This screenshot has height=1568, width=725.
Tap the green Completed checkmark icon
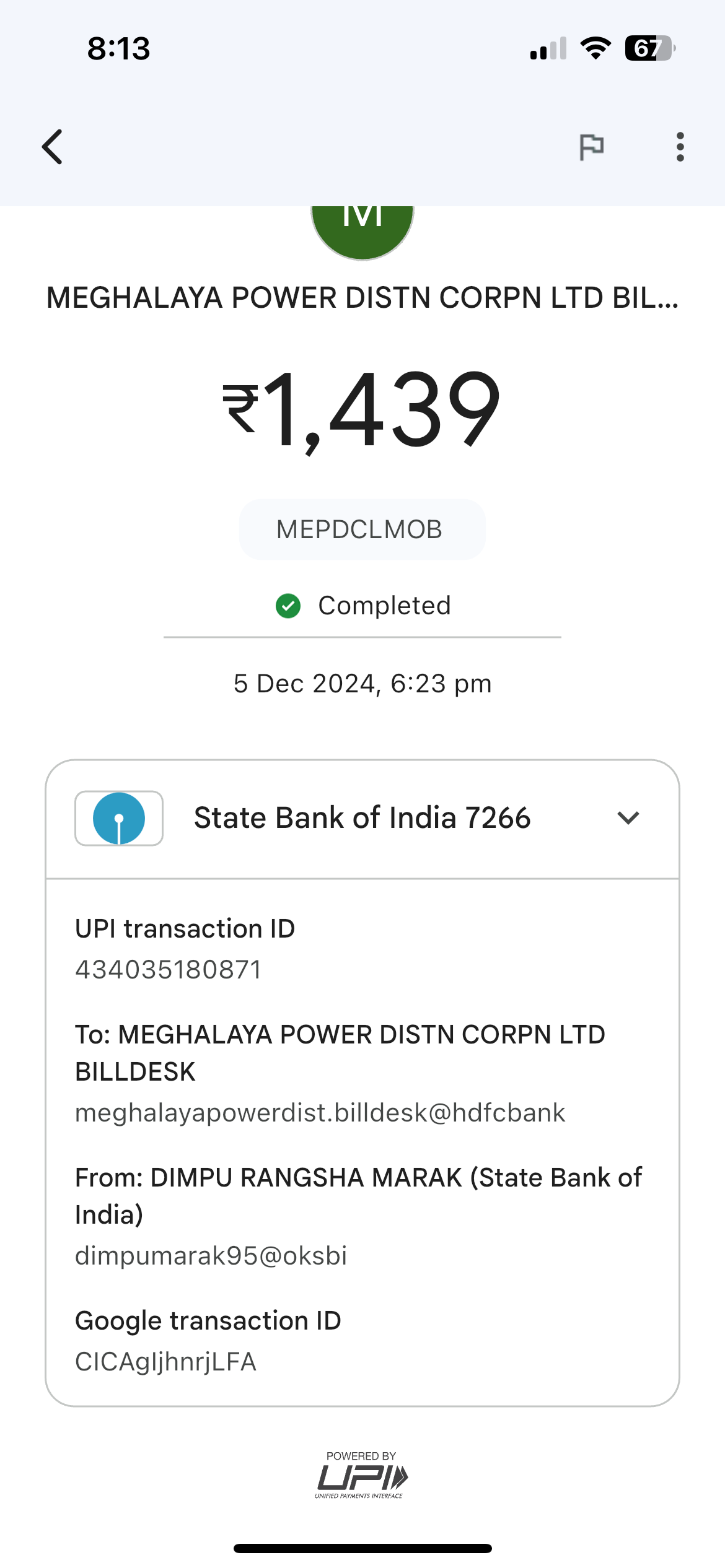pos(288,606)
